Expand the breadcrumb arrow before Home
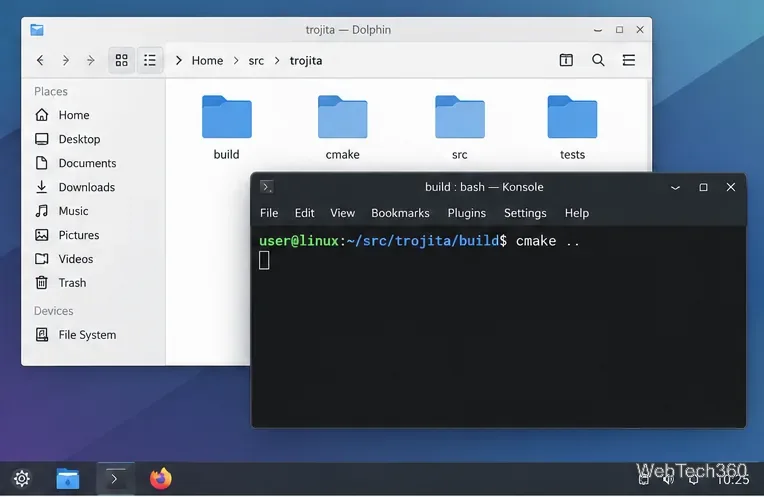 pyautogui.click(x=179, y=60)
